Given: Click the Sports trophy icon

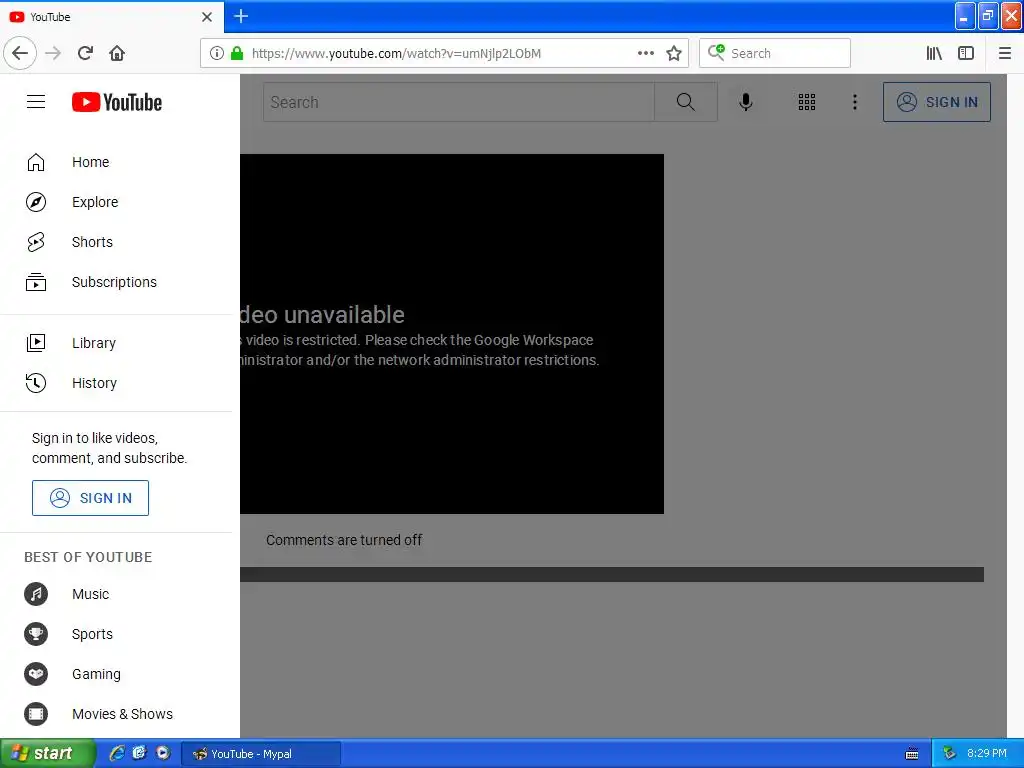Looking at the screenshot, I should (x=36, y=633).
